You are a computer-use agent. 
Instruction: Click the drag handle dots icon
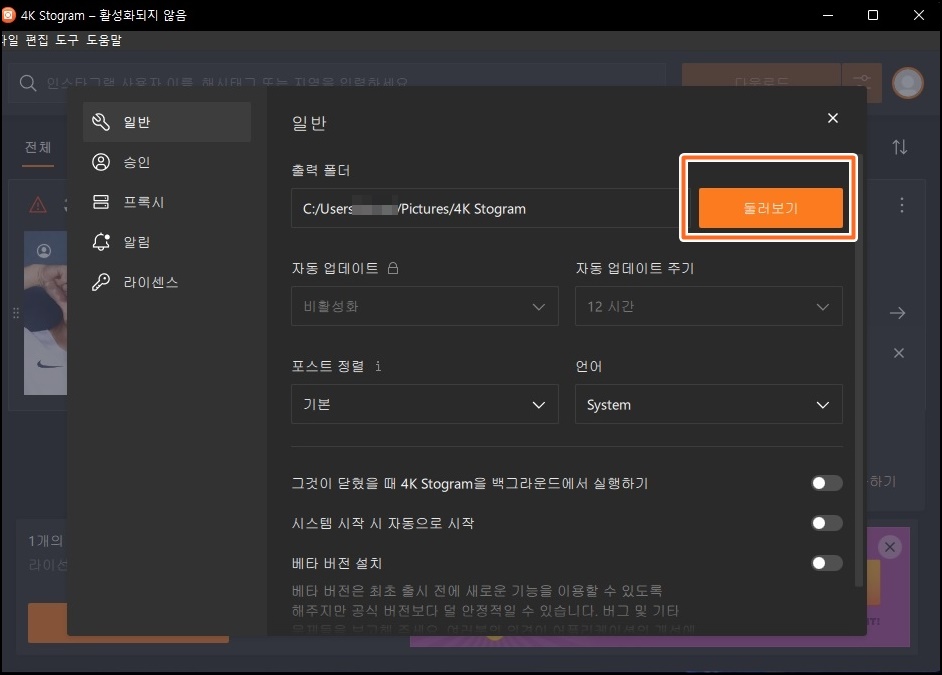[16, 313]
